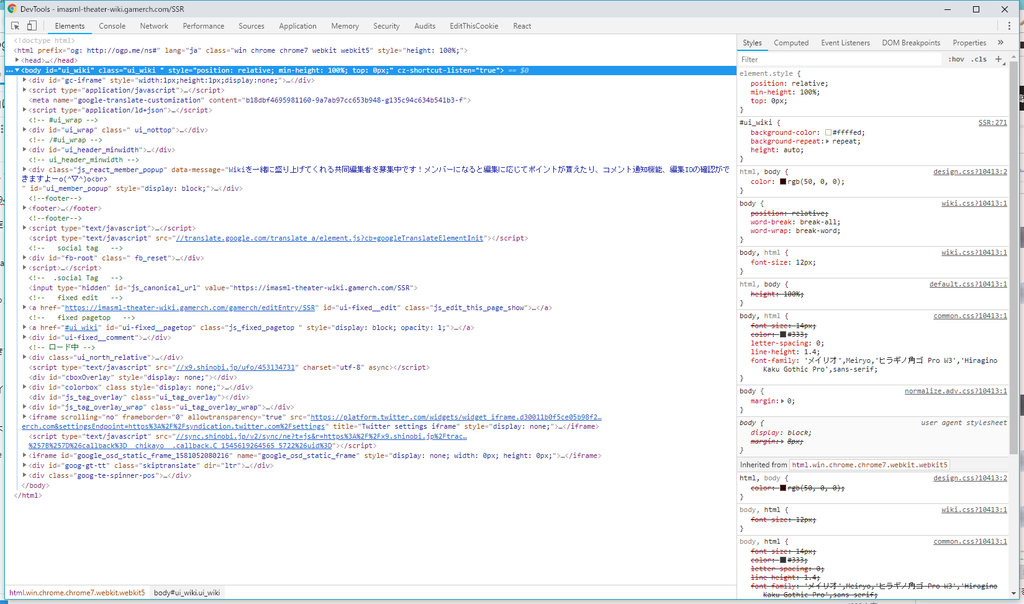Expand the goog-gt-tt div node
This screenshot has width=1024, height=604.
[24, 465]
